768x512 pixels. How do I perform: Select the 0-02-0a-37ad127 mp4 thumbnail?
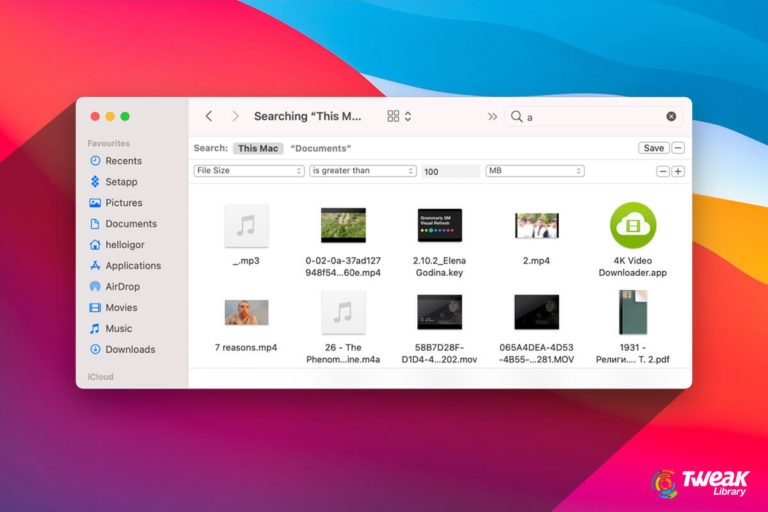(x=343, y=225)
